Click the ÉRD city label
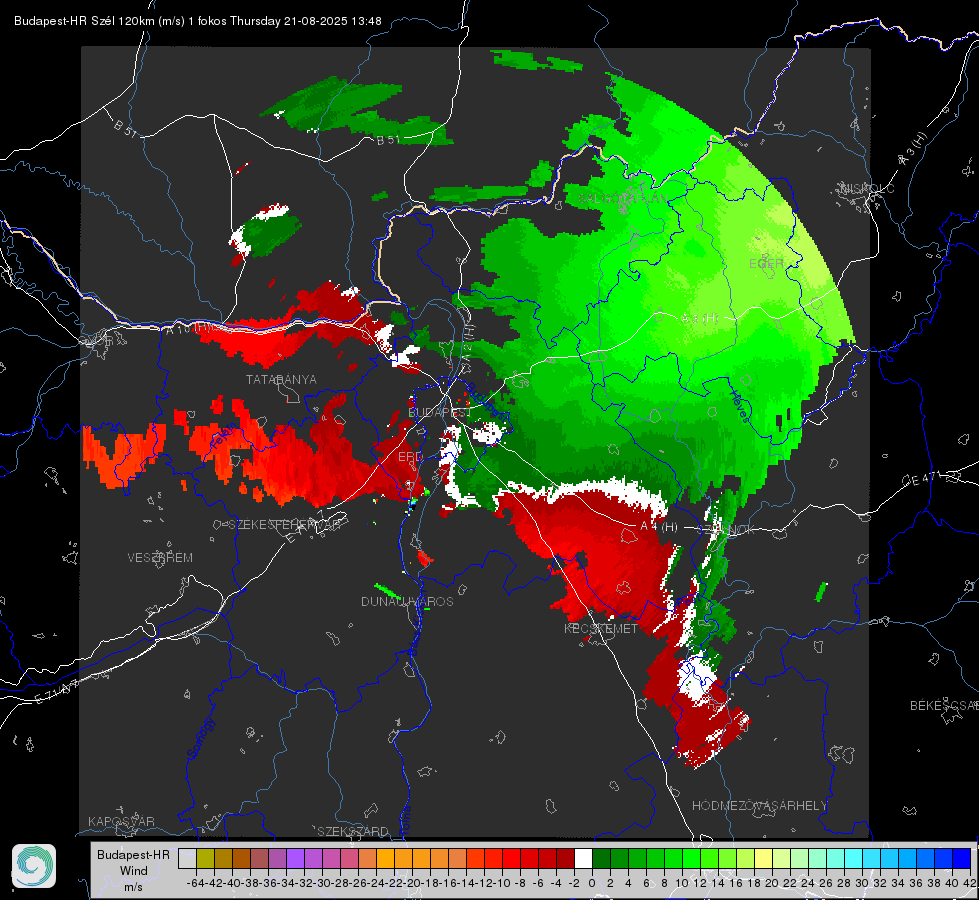This screenshot has height=900, width=979. [410, 457]
